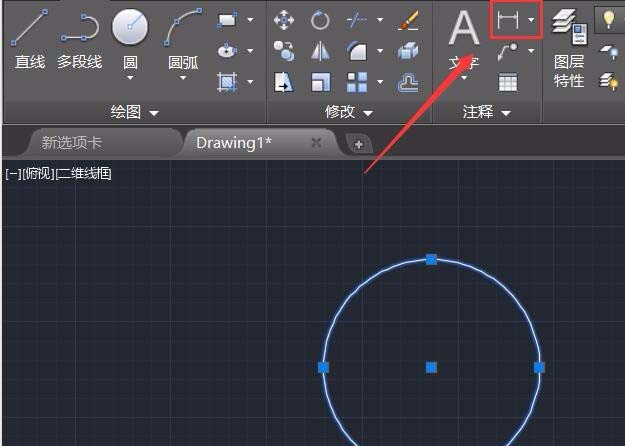Image resolution: width=625 pixels, height=446 pixels.
Task: Expand the Modify (修改) panel dropdown
Action: coord(348,112)
